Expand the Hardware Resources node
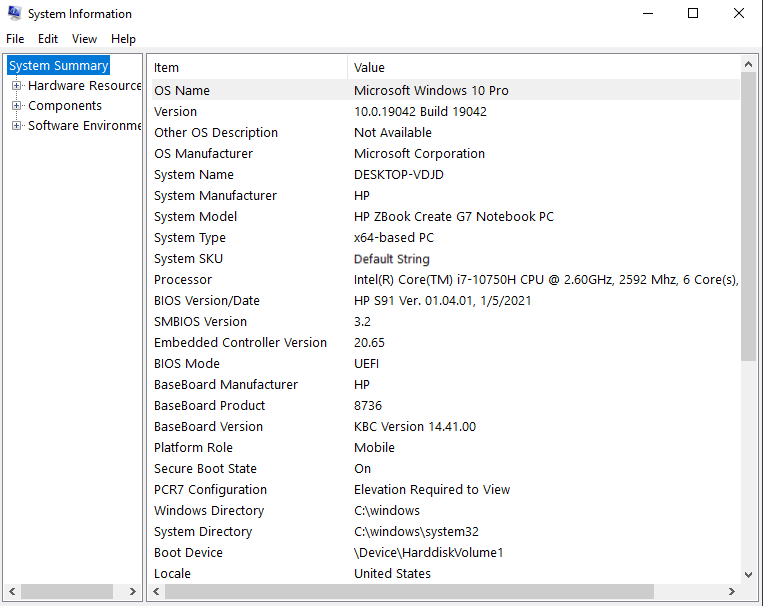 click(17, 86)
